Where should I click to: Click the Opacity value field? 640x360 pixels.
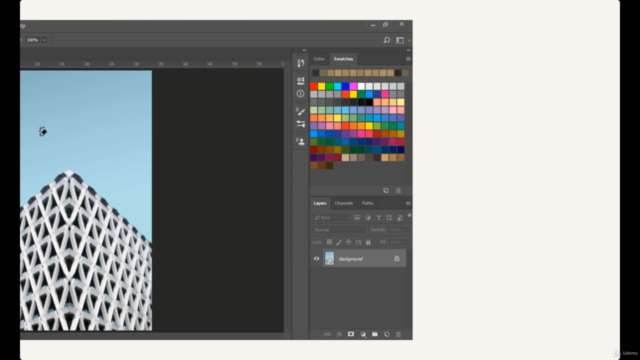point(396,230)
